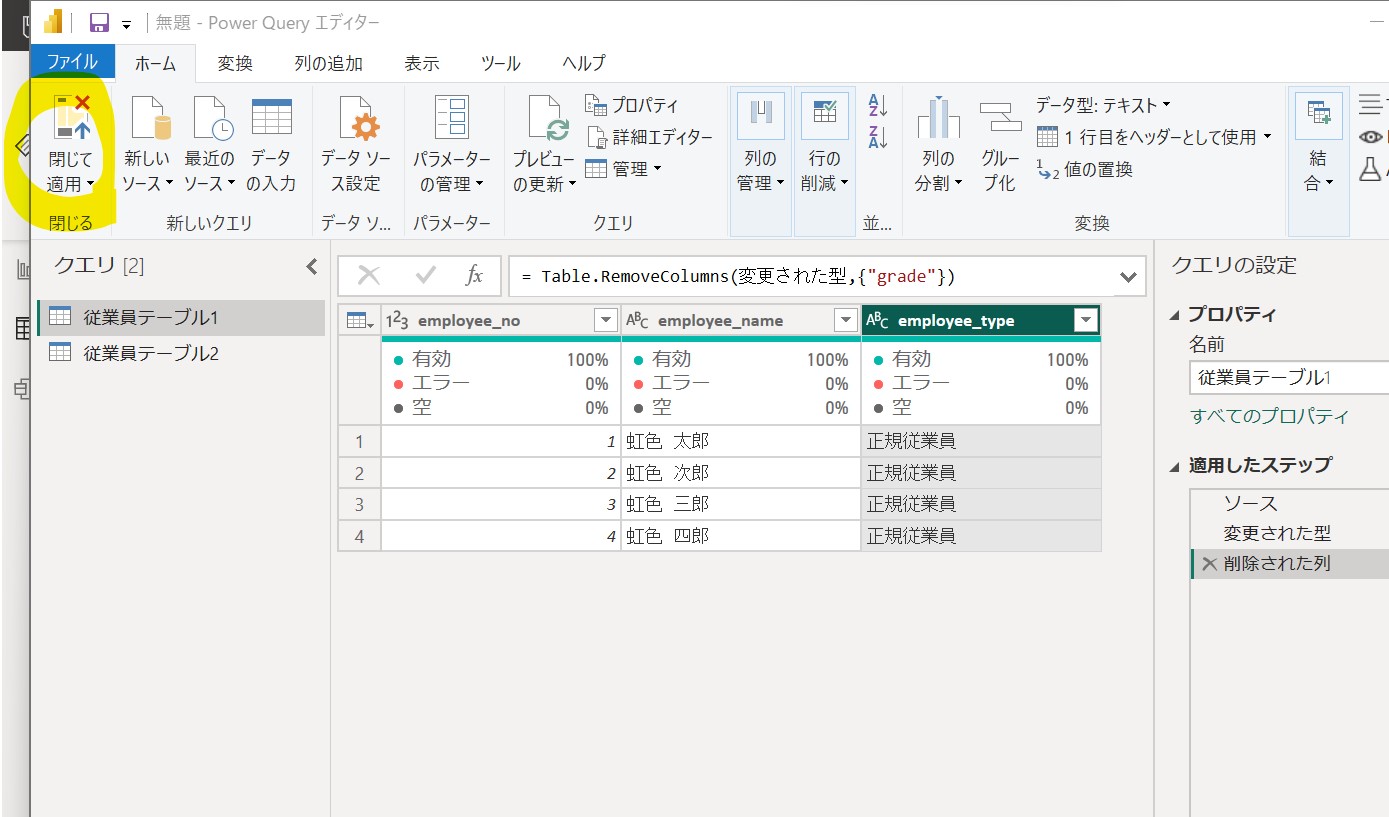Viewport: 1389px width, 817px height.
Task: Click the query name field 従業員テーブル1
Action: (x=1289, y=378)
